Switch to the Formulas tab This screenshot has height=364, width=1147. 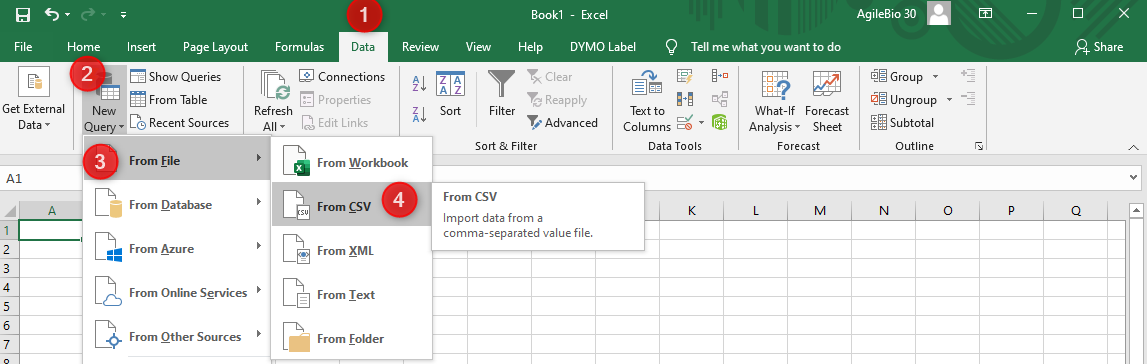[299, 47]
